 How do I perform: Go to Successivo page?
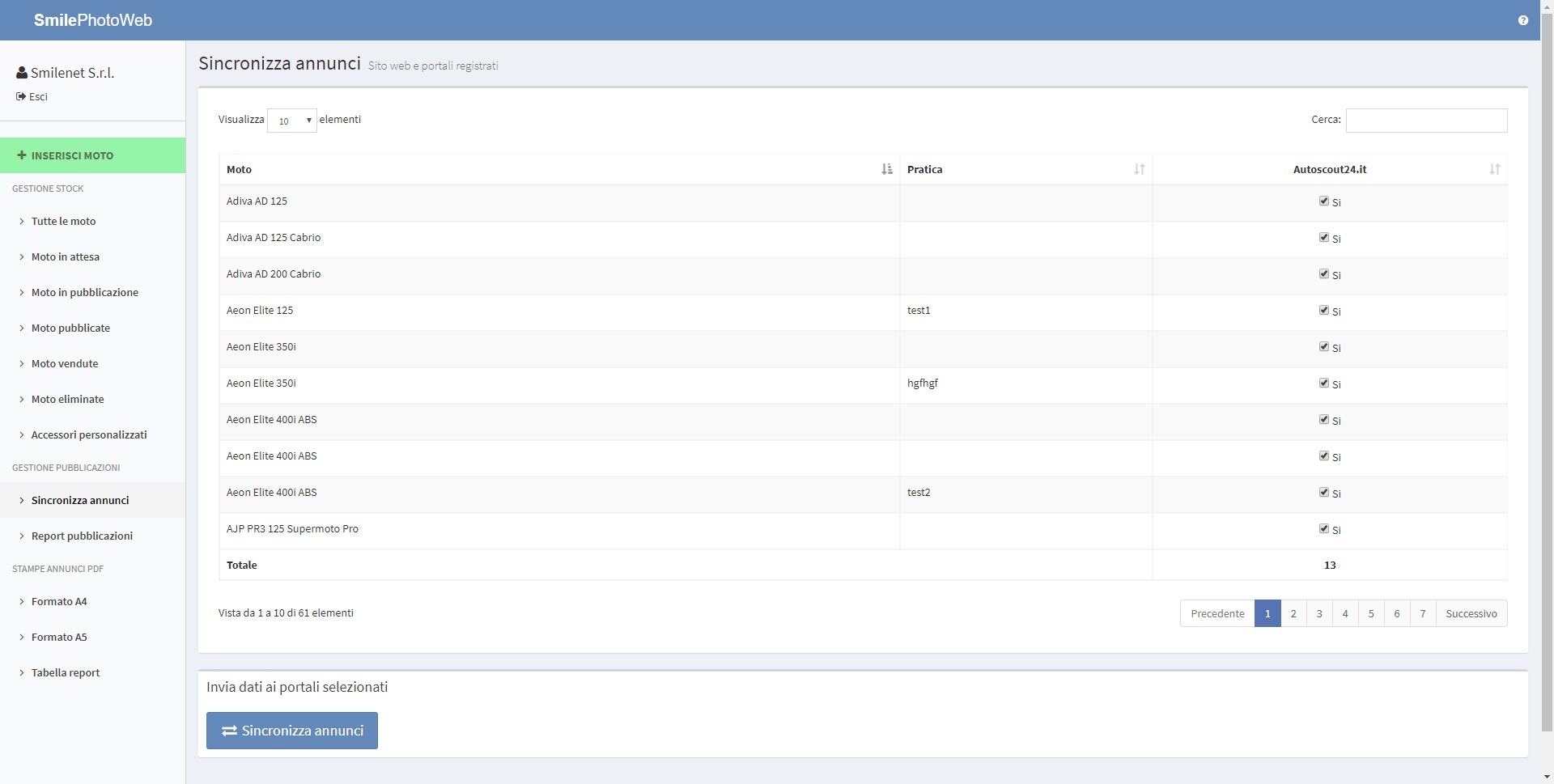[x=1471, y=613]
